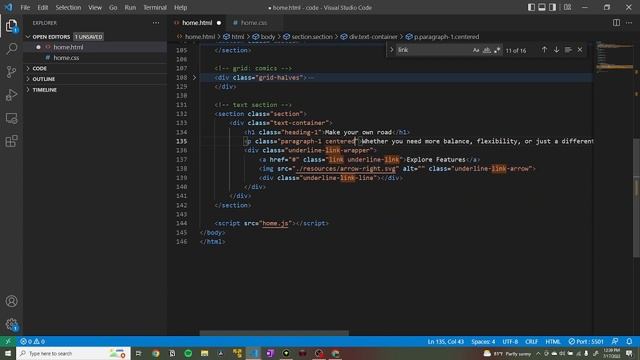Toggle Match Case in find widget
640x360 pixels.
pos(476,50)
